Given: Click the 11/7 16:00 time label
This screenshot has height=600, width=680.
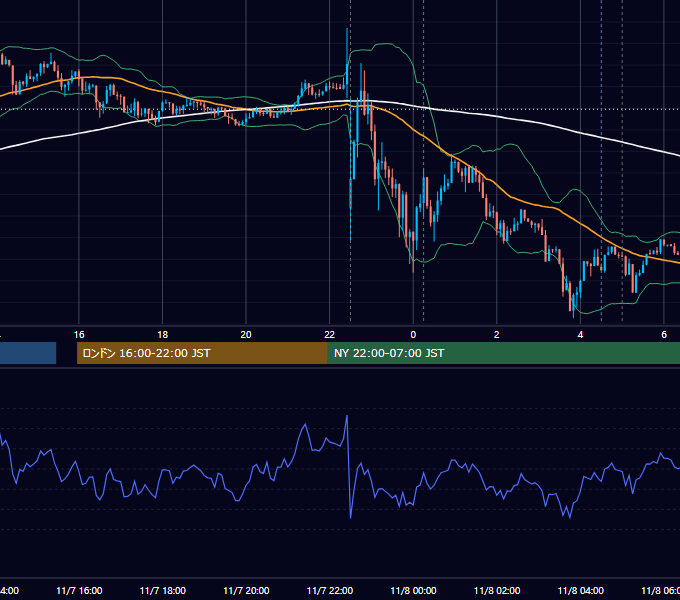Looking at the screenshot, I should (x=79, y=590).
